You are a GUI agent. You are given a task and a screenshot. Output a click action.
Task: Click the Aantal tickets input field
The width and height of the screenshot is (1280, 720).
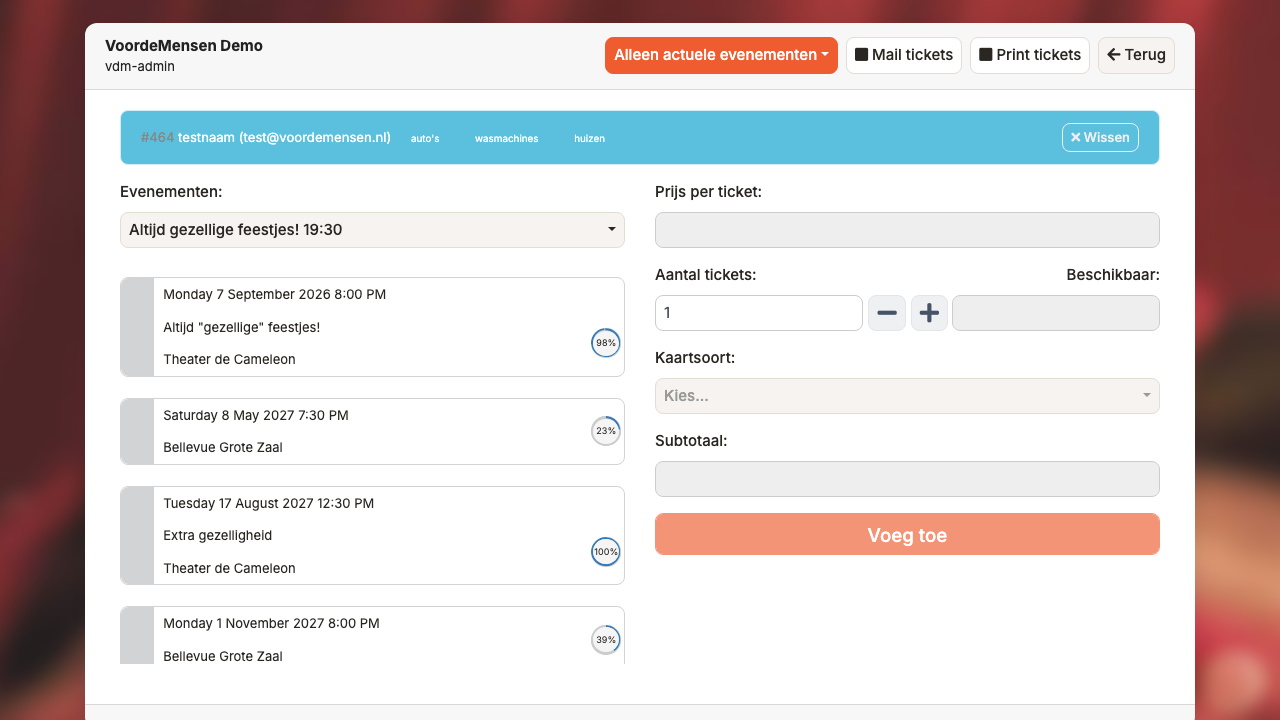[x=759, y=313]
